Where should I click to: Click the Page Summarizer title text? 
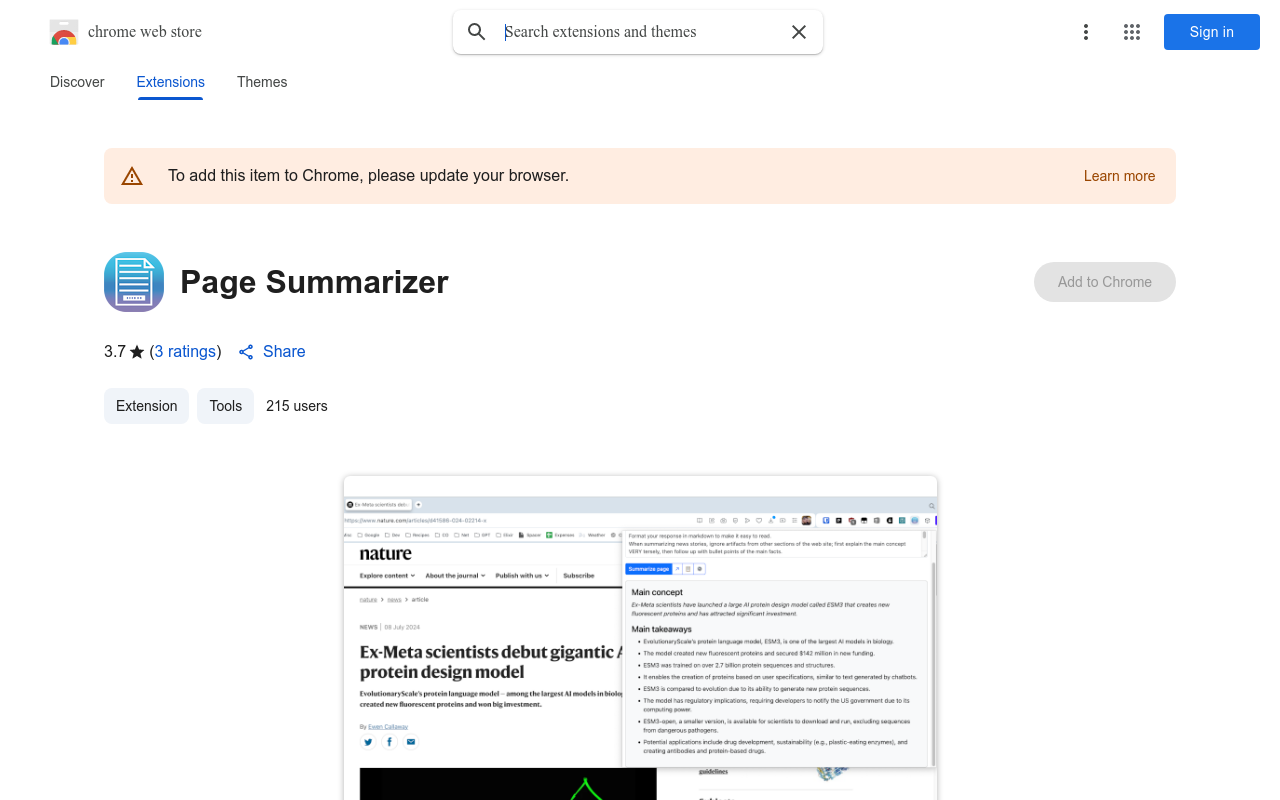click(314, 282)
